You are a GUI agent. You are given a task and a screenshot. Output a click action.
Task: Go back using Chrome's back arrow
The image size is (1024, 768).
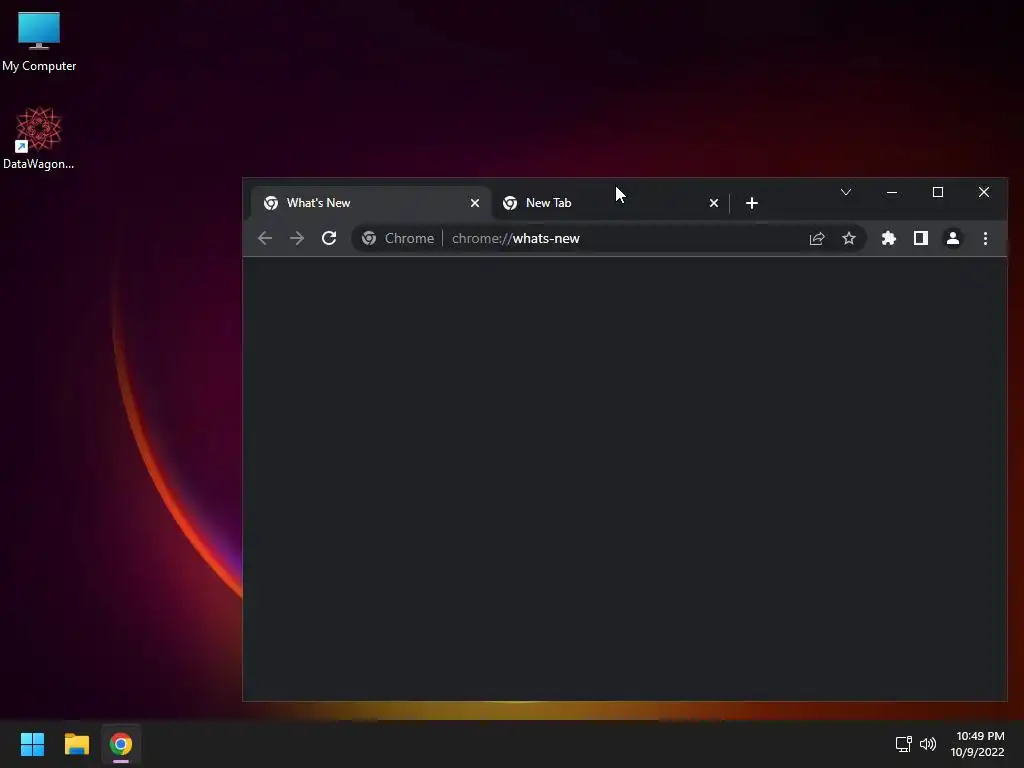264,238
